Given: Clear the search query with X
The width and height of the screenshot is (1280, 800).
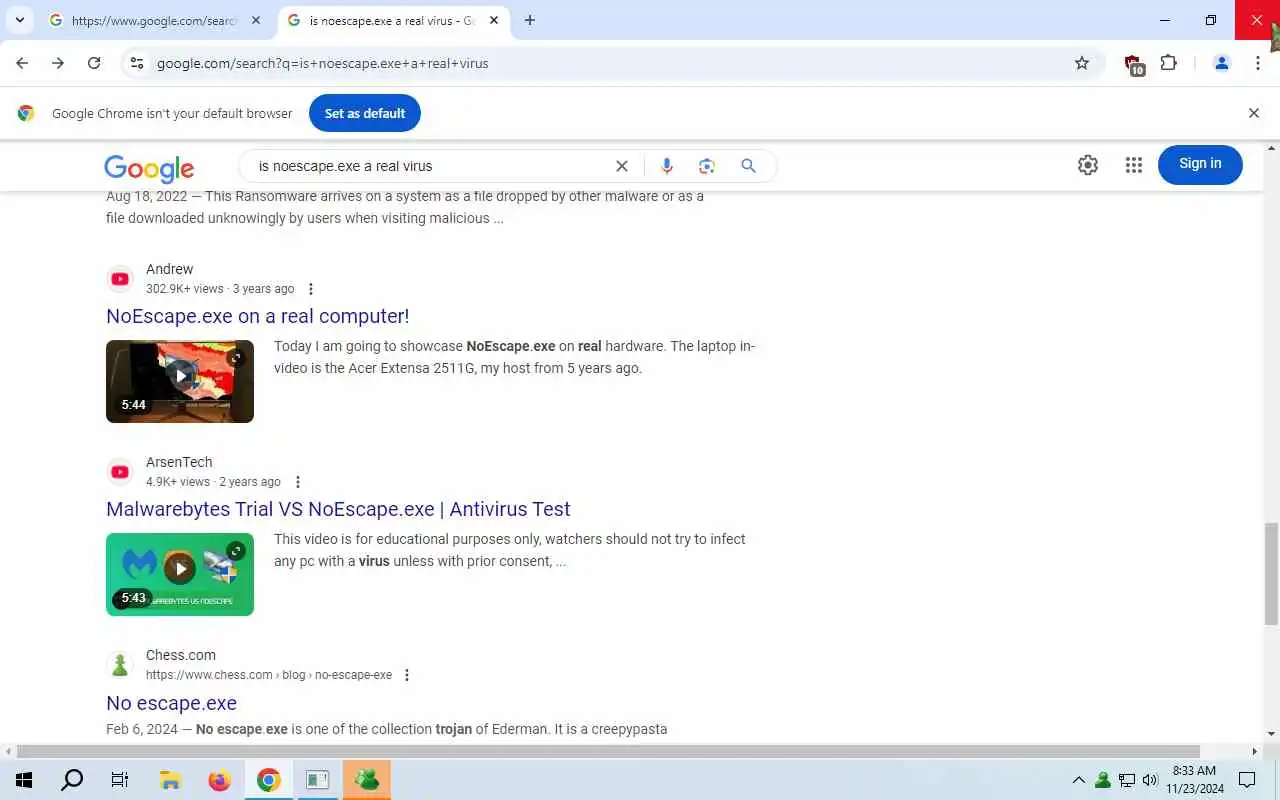Looking at the screenshot, I should click(x=622, y=166).
